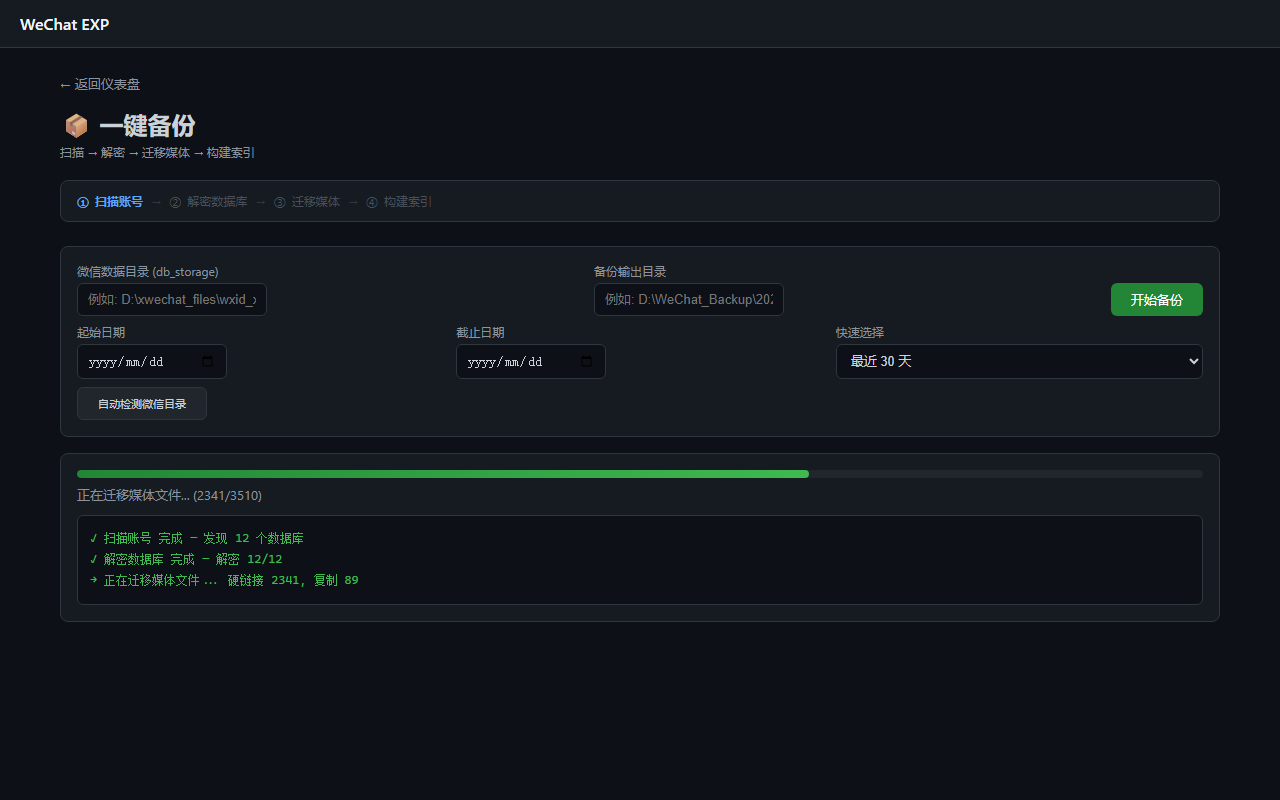Click the 快速选择 label
This screenshot has width=1280, height=800.
coord(860,332)
